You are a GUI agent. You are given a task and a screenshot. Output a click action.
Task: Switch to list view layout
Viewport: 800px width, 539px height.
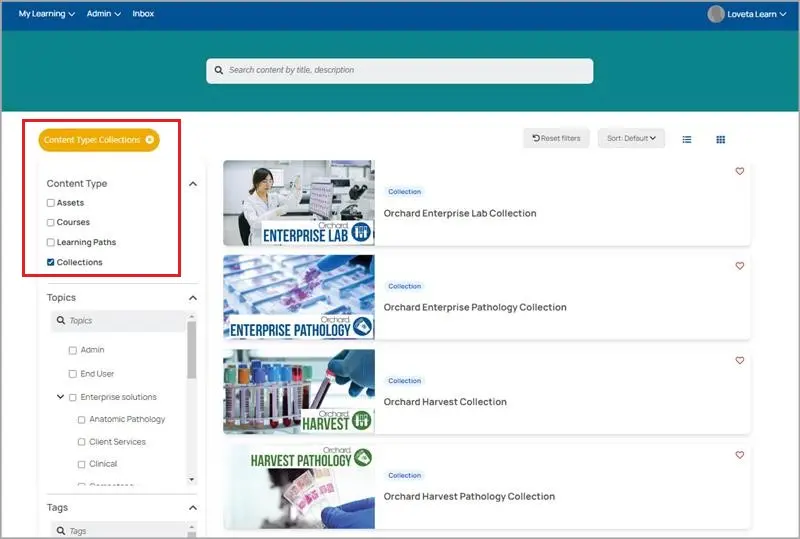coord(687,139)
